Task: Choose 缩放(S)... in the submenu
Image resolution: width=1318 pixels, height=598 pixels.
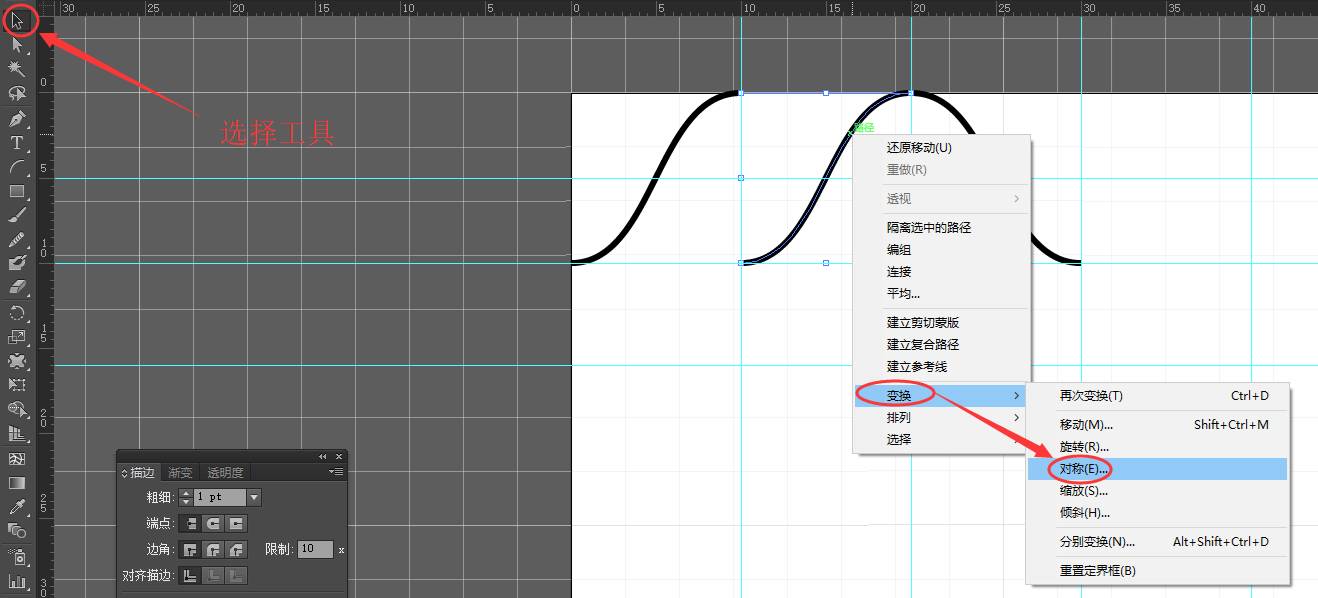Action: (x=1157, y=490)
